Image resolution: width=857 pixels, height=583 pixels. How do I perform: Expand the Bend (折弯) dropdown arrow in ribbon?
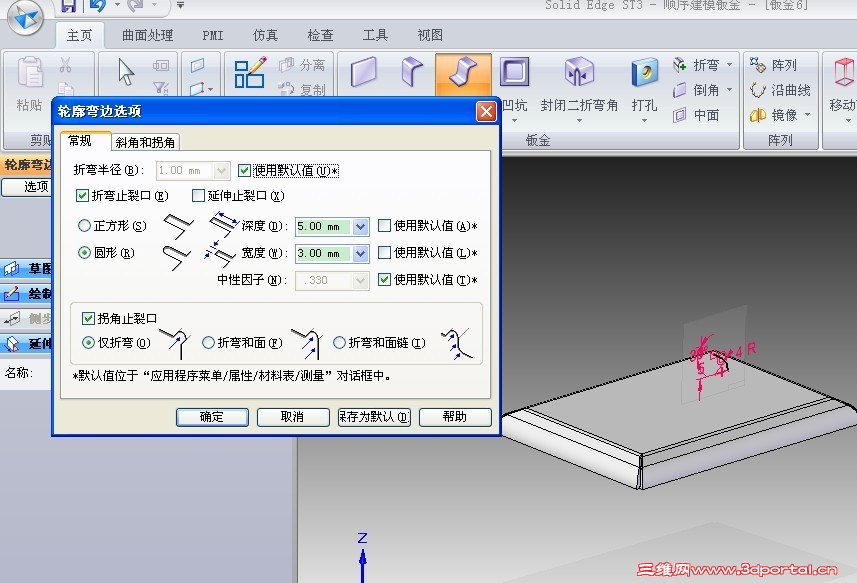click(730, 65)
